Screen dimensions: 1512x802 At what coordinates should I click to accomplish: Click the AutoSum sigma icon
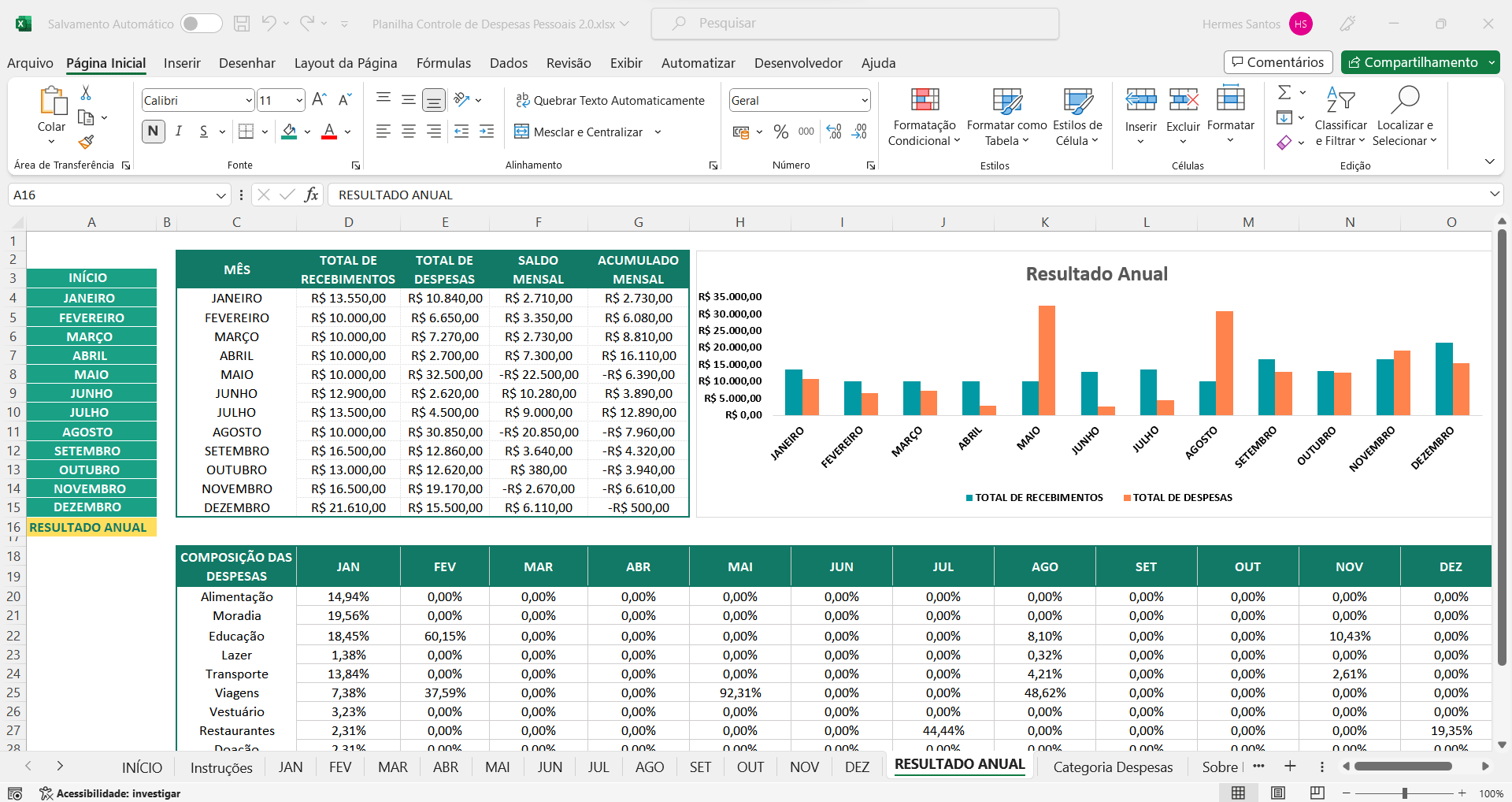pyautogui.click(x=1284, y=93)
